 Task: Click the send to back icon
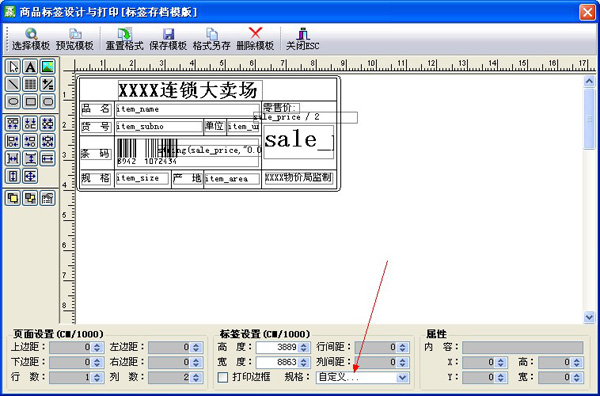pyautogui.click(x=30, y=198)
